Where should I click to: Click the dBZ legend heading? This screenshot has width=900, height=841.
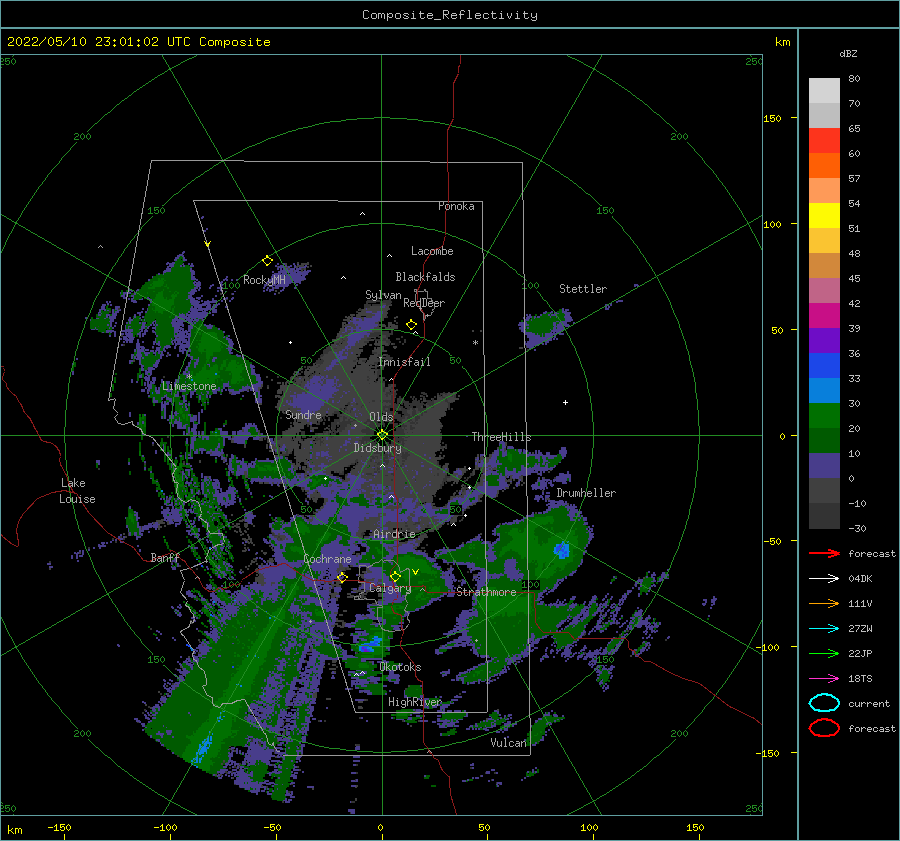point(848,53)
